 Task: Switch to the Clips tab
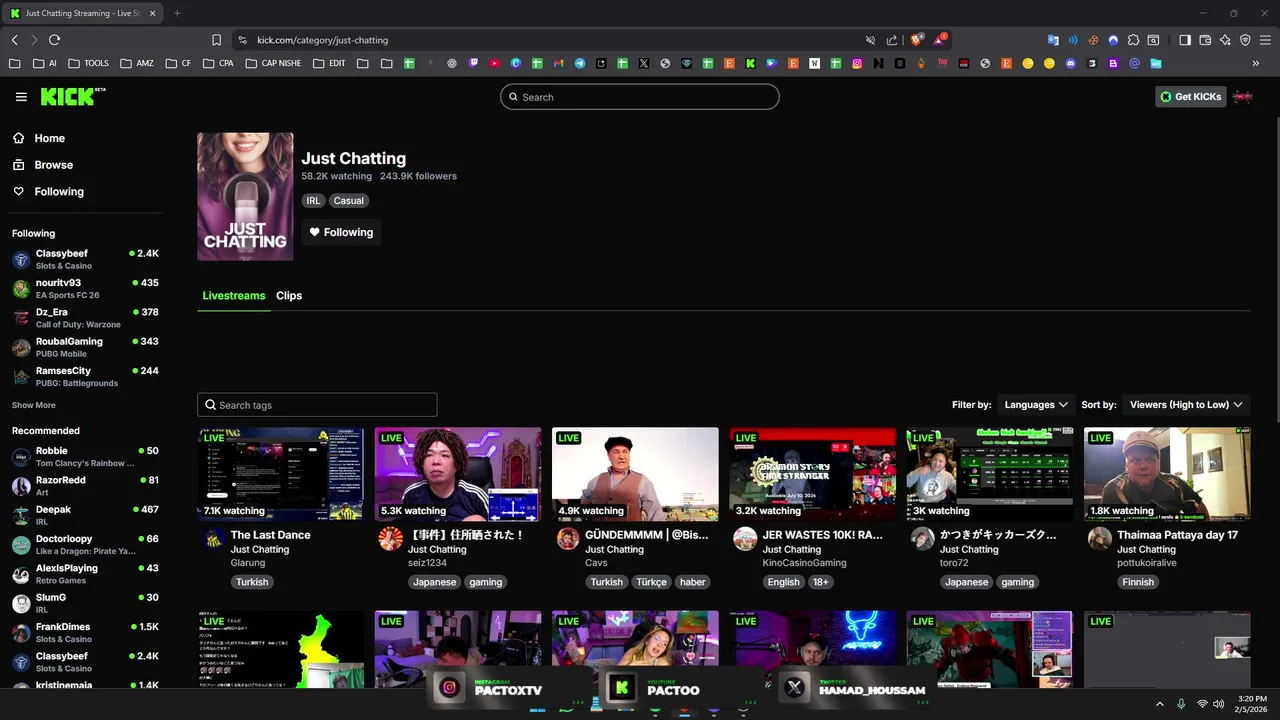click(x=289, y=296)
